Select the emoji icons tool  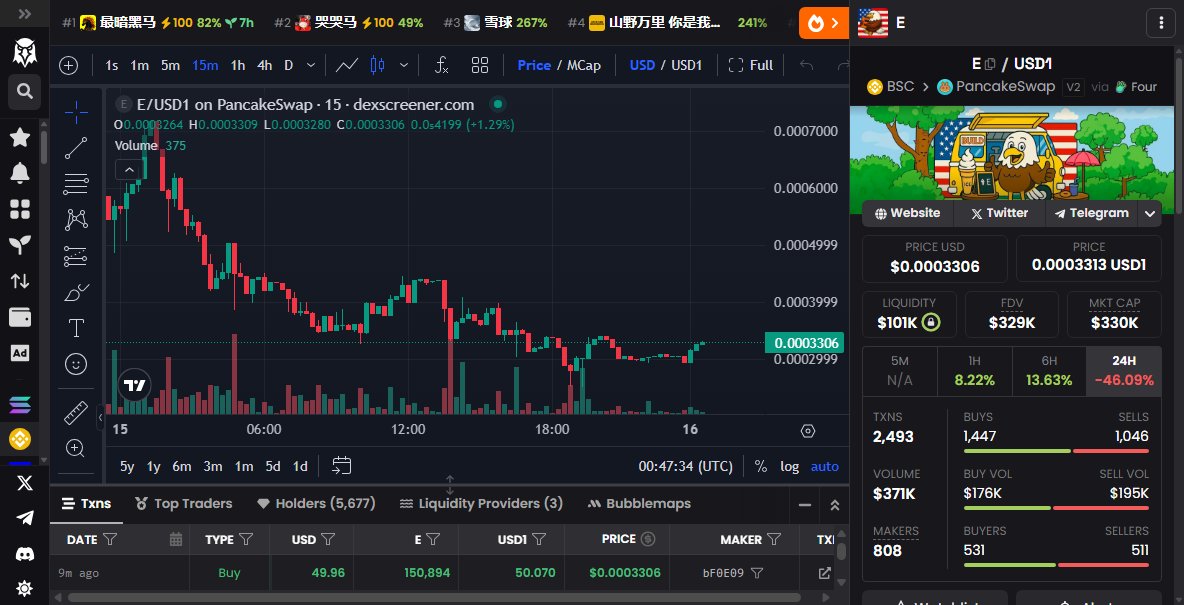tap(76, 364)
